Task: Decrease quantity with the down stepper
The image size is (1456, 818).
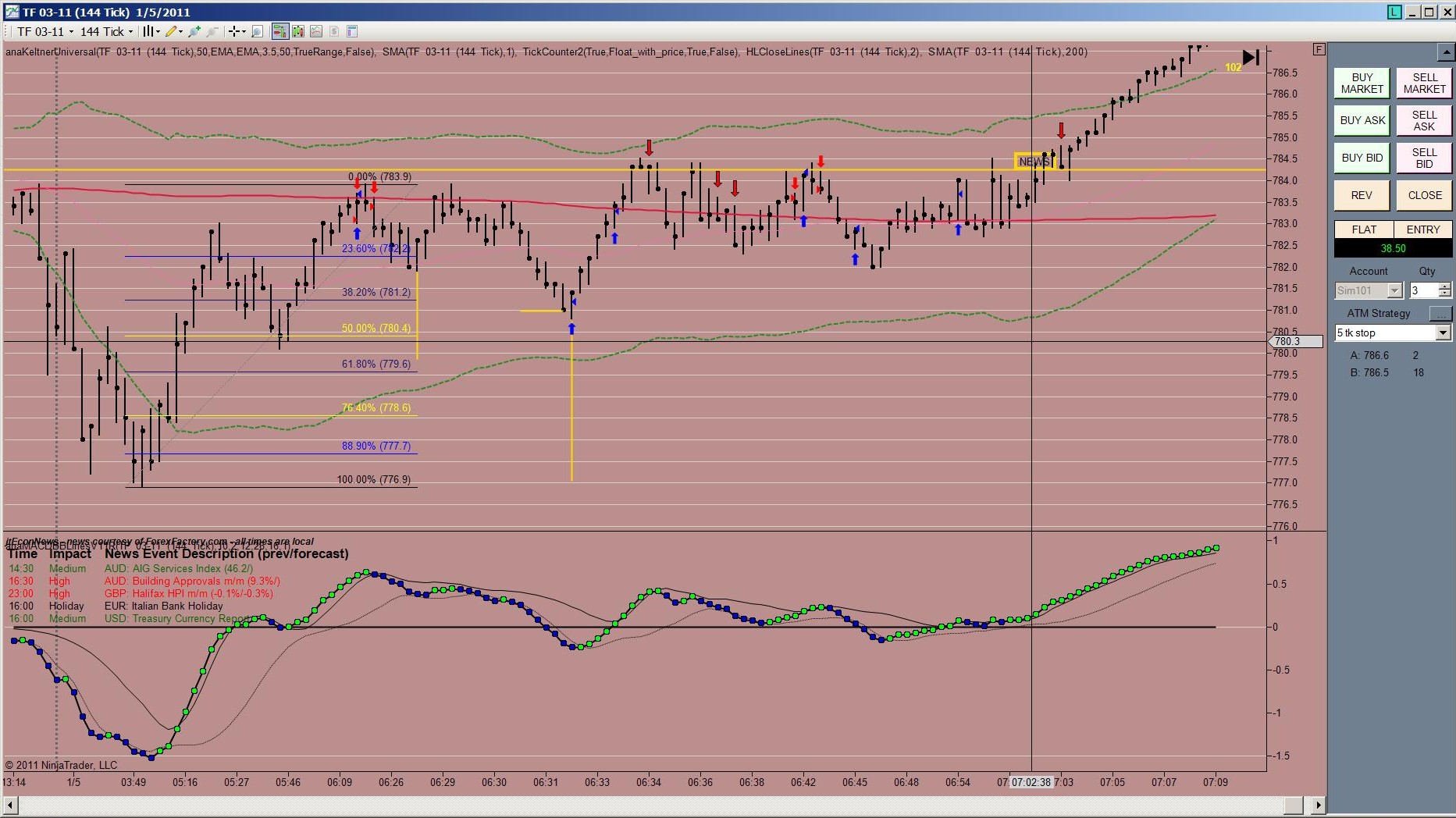Action: pos(1445,294)
